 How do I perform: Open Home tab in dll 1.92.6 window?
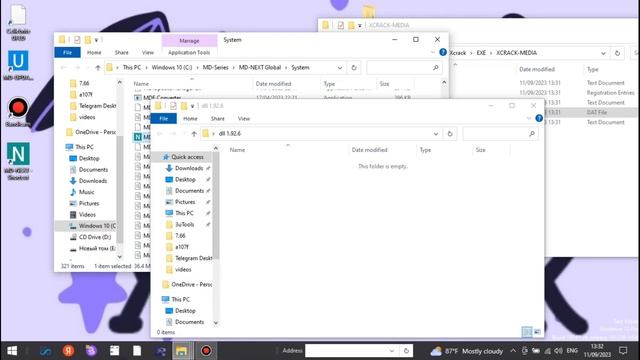tap(190, 118)
